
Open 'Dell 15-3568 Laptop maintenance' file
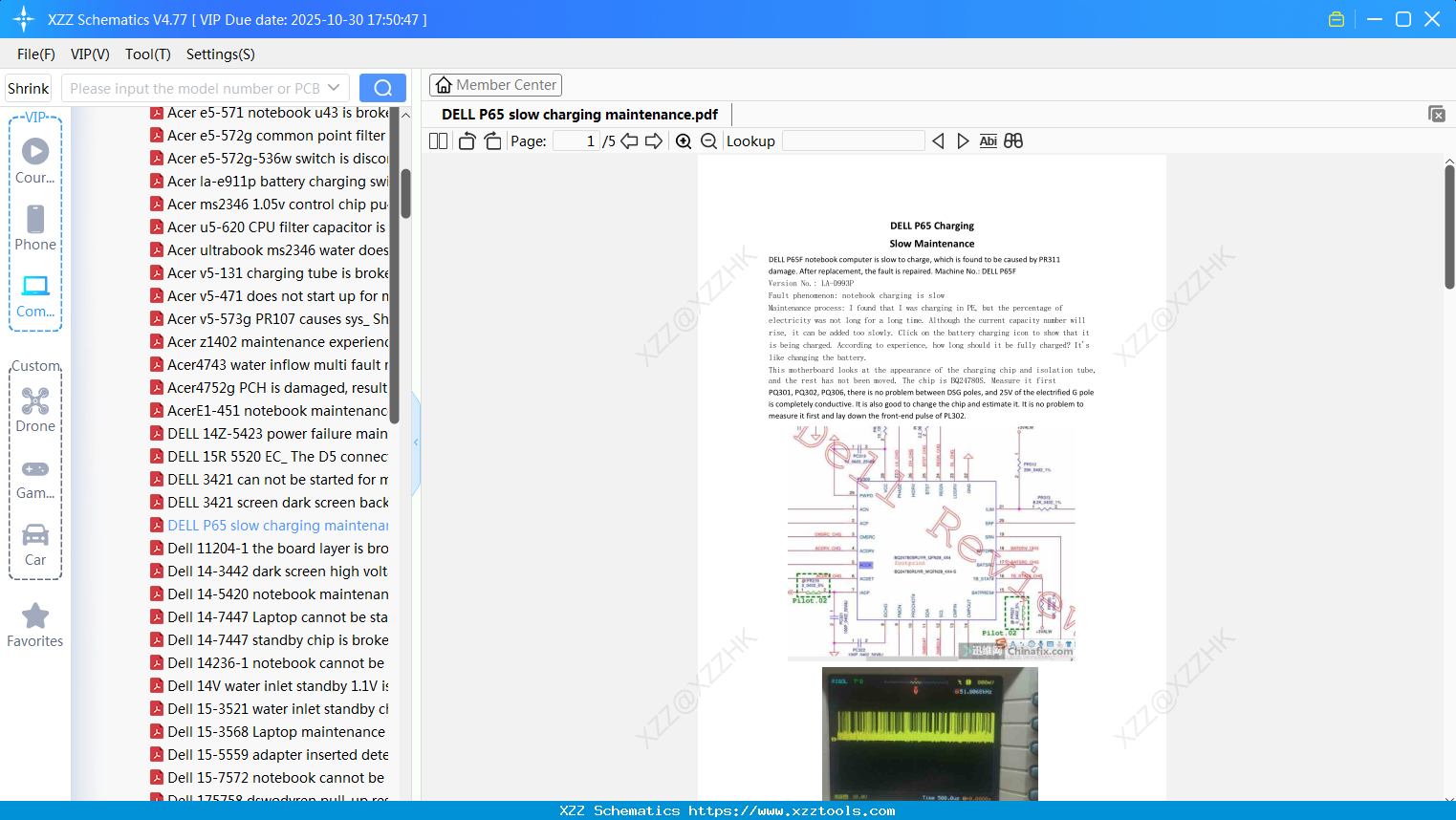pos(270,732)
